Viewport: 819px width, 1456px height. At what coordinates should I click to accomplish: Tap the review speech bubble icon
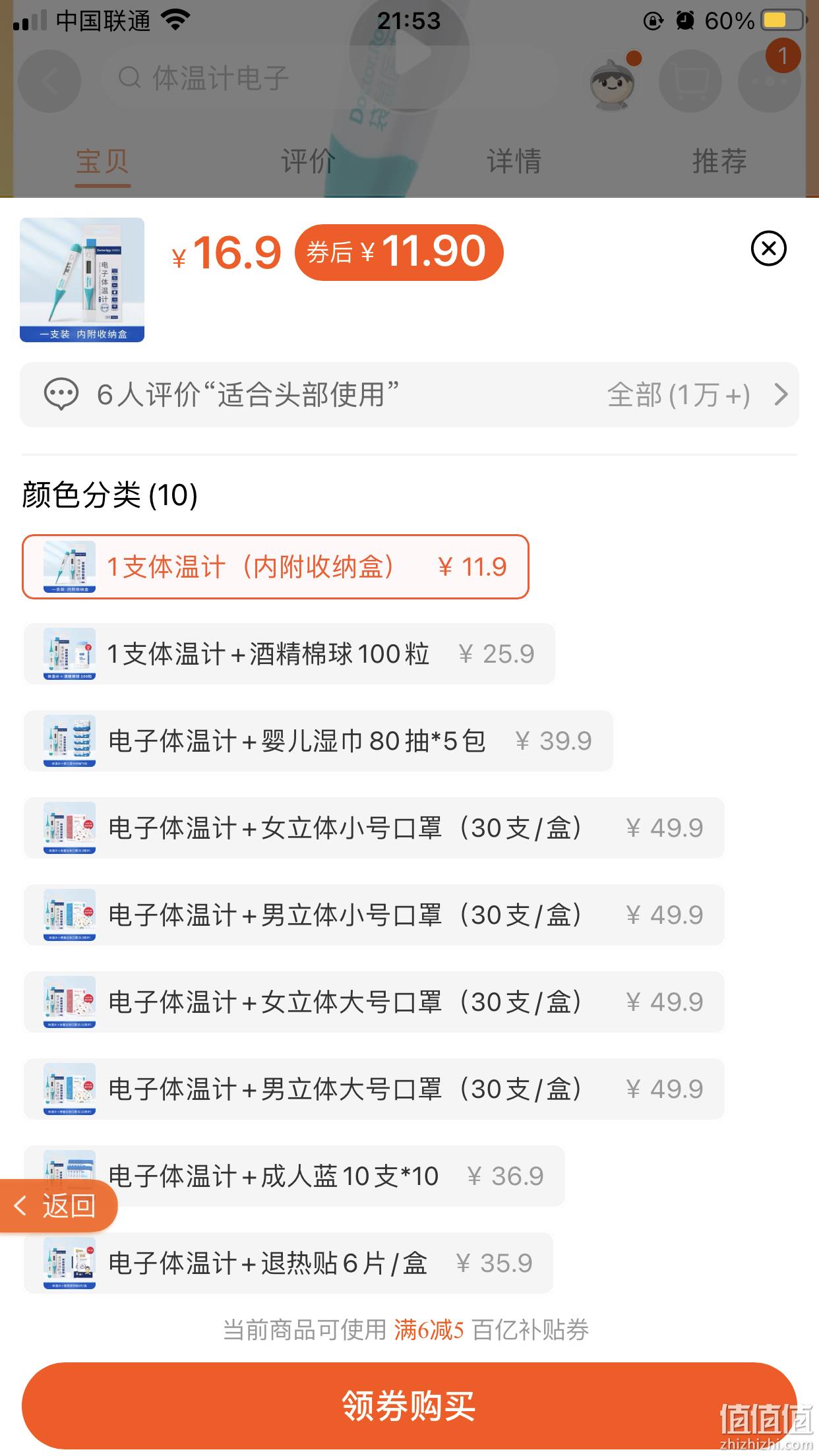pos(61,394)
